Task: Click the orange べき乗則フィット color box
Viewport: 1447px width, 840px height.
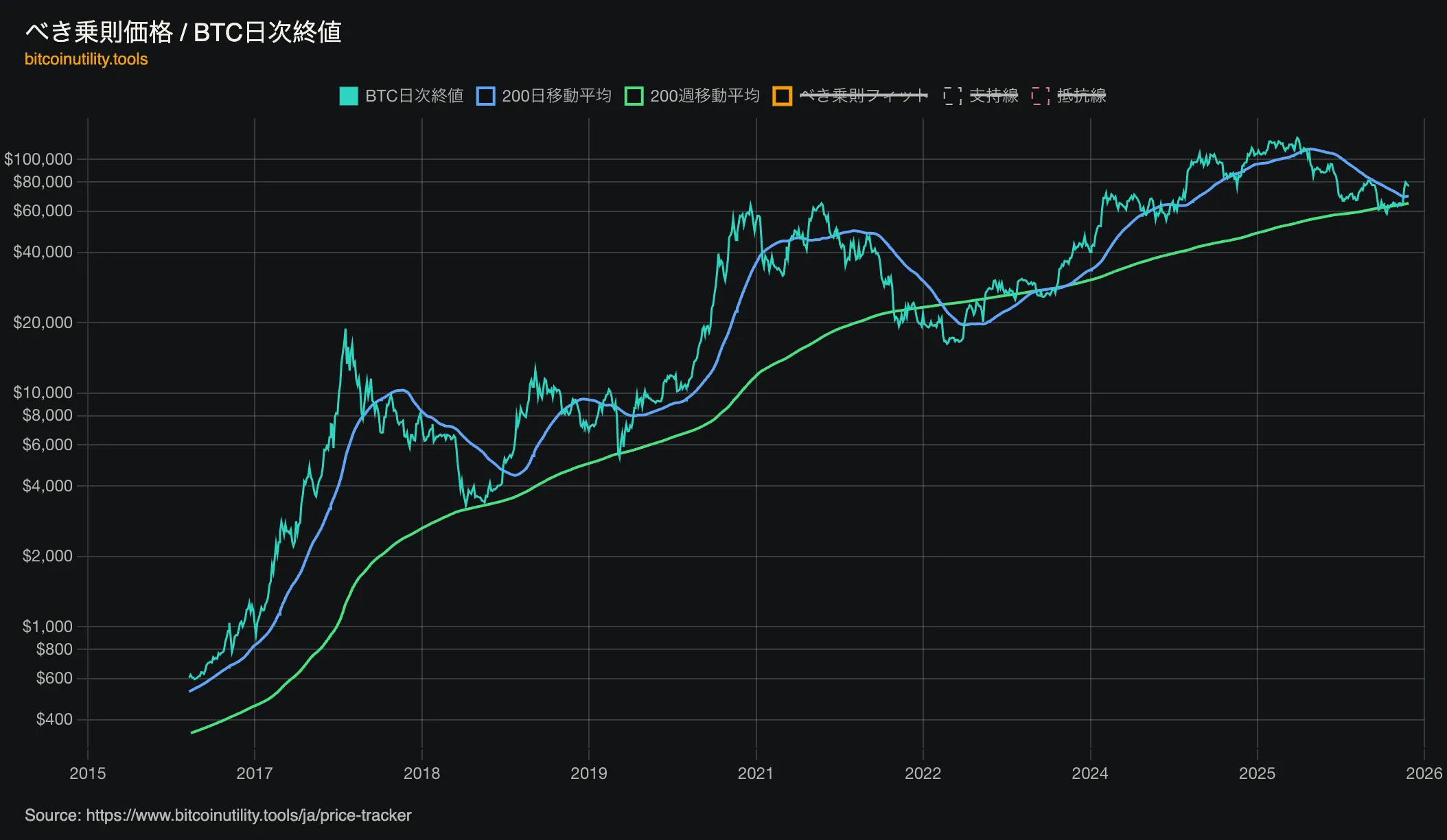Action: click(782, 96)
